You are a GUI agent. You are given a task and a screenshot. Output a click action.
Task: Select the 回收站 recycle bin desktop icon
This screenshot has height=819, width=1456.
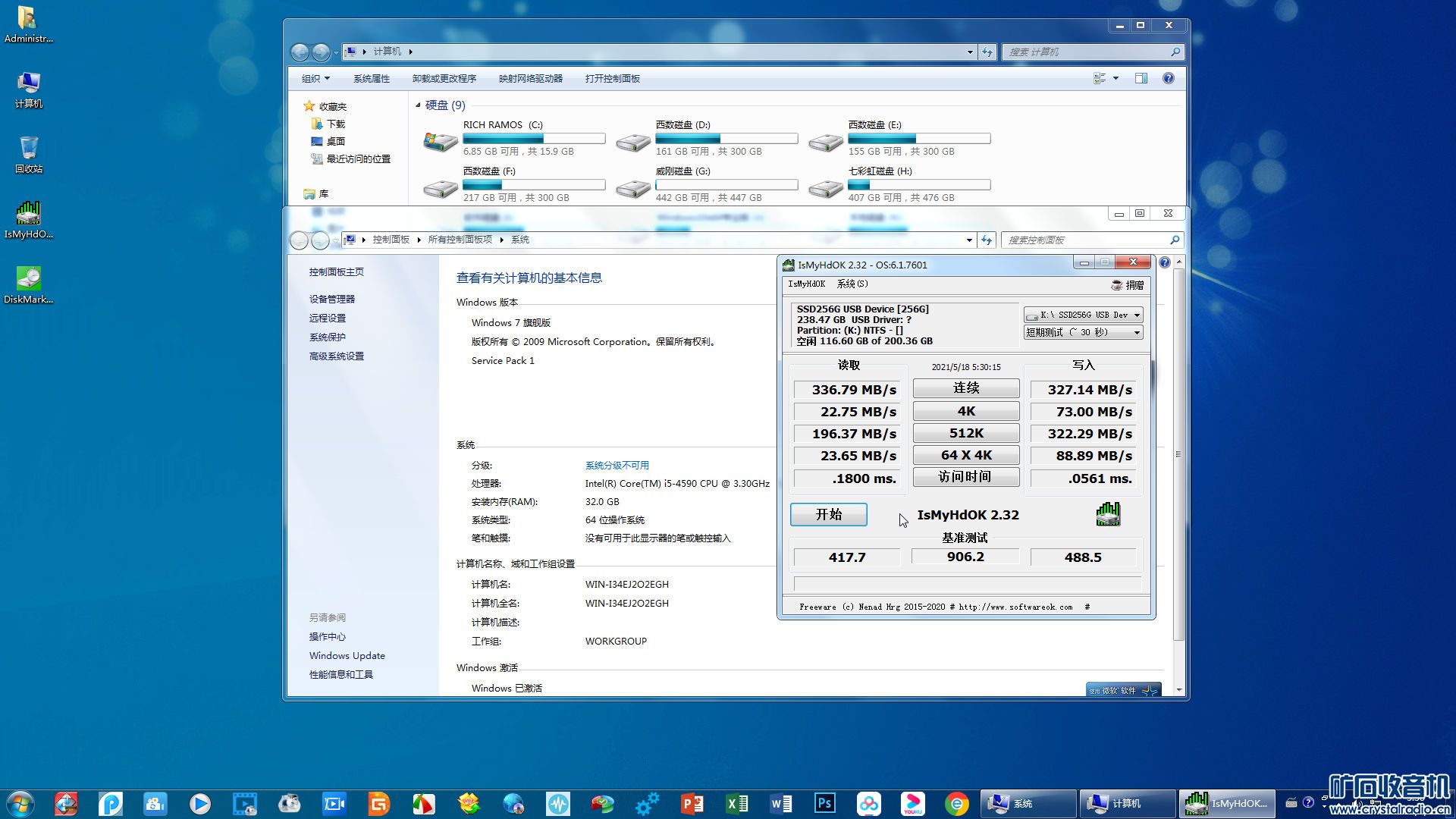(29, 154)
